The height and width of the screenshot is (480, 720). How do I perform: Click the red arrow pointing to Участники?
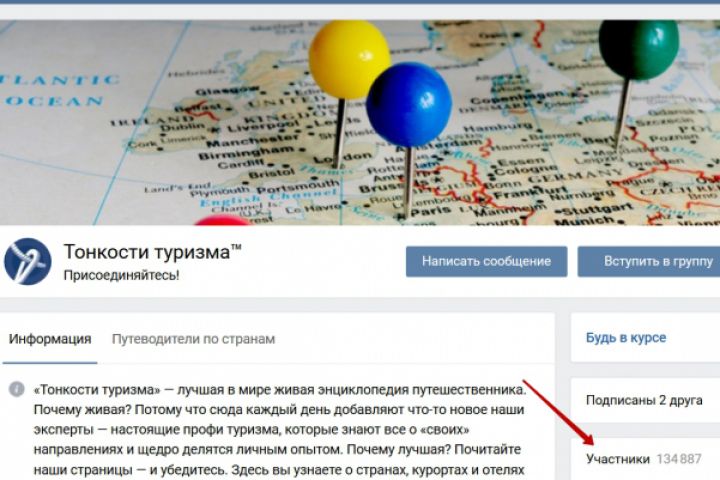click(x=558, y=412)
